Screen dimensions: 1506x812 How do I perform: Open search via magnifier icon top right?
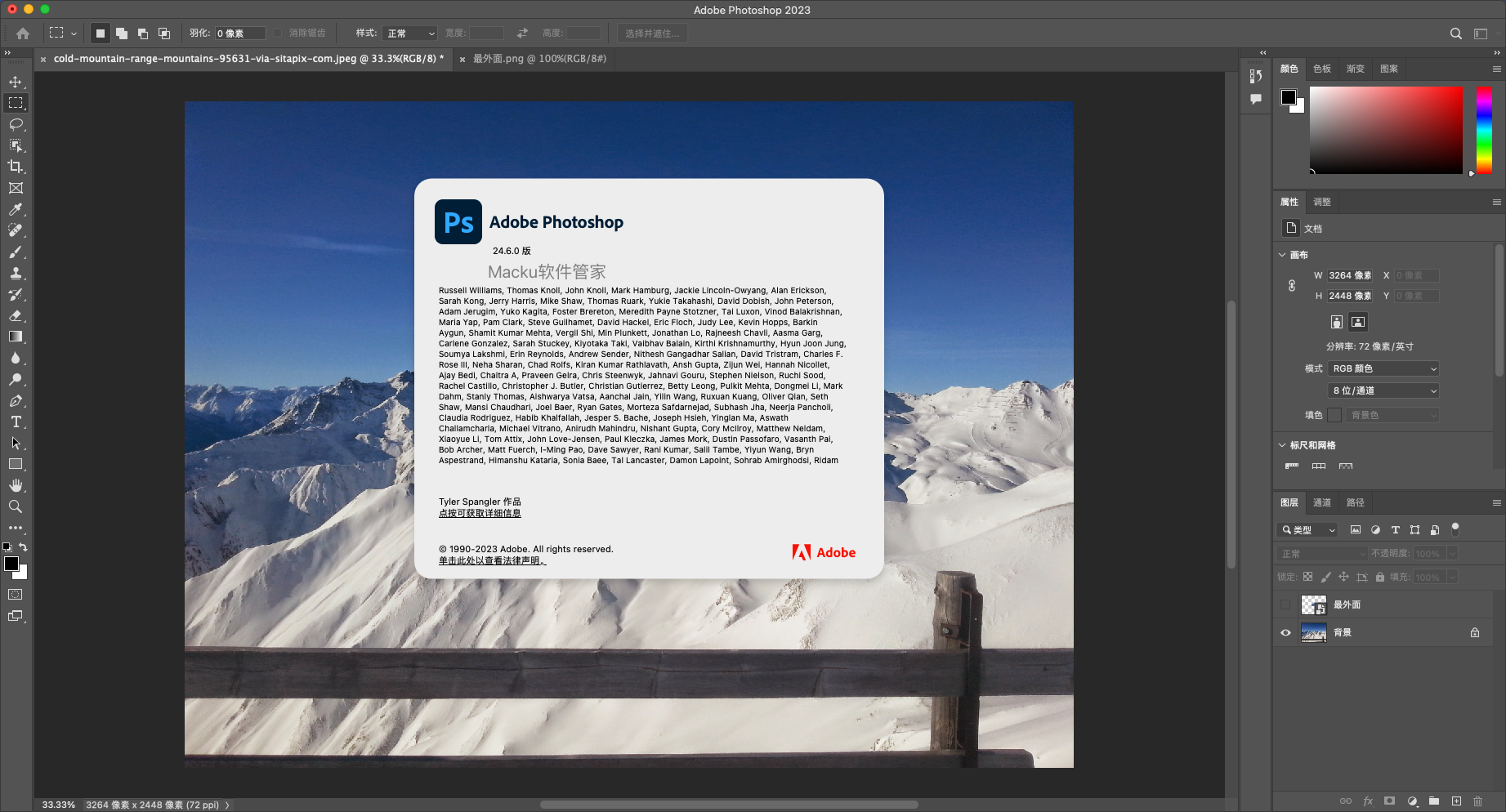pyautogui.click(x=1456, y=33)
